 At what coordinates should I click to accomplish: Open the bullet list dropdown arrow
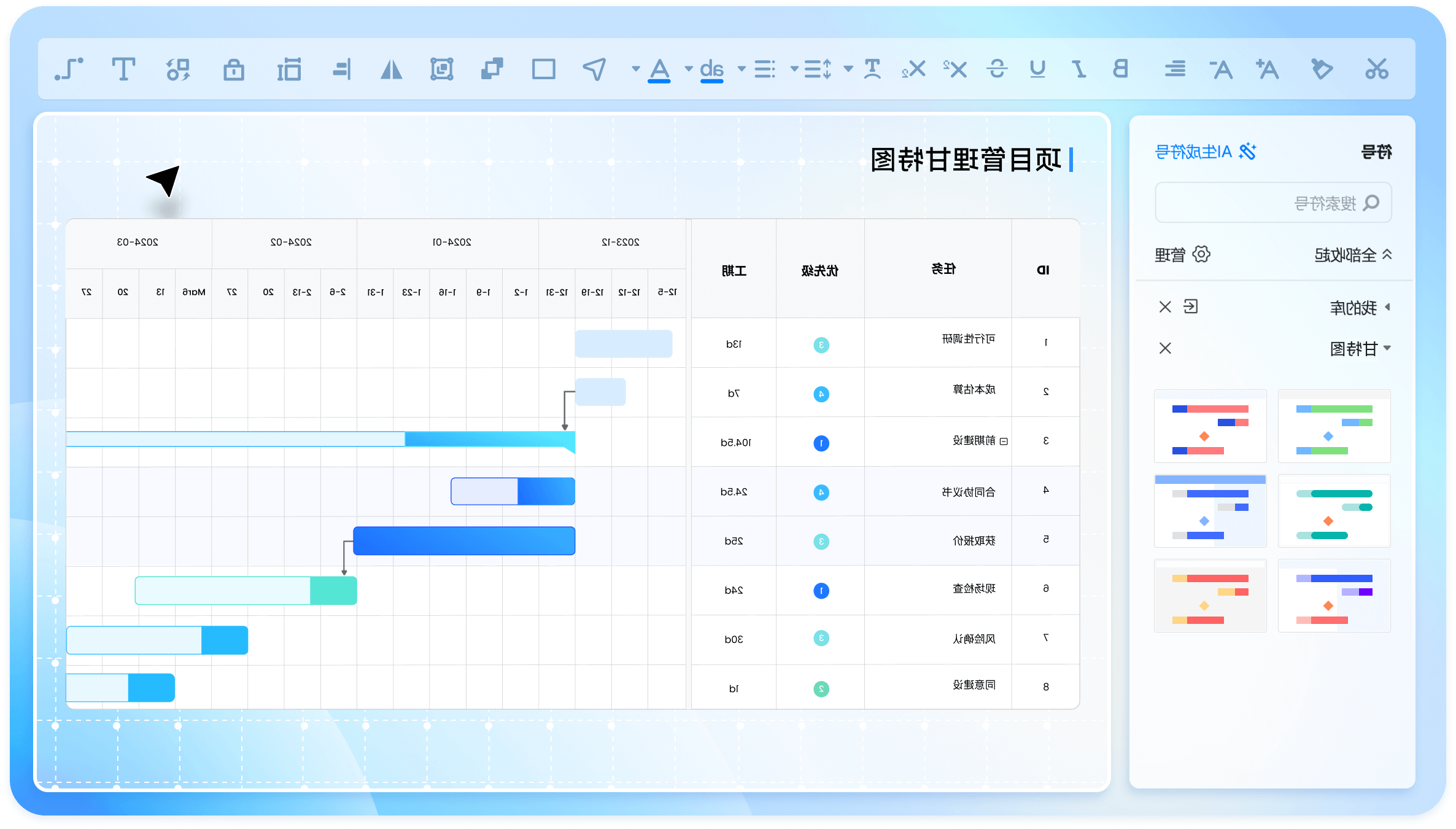click(x=742, y=69)
